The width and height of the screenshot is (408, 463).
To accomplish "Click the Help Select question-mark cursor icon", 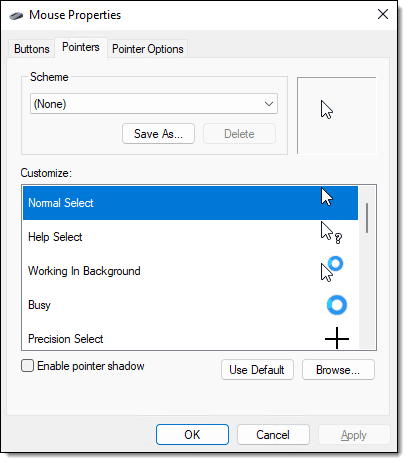I will [331, 233].
